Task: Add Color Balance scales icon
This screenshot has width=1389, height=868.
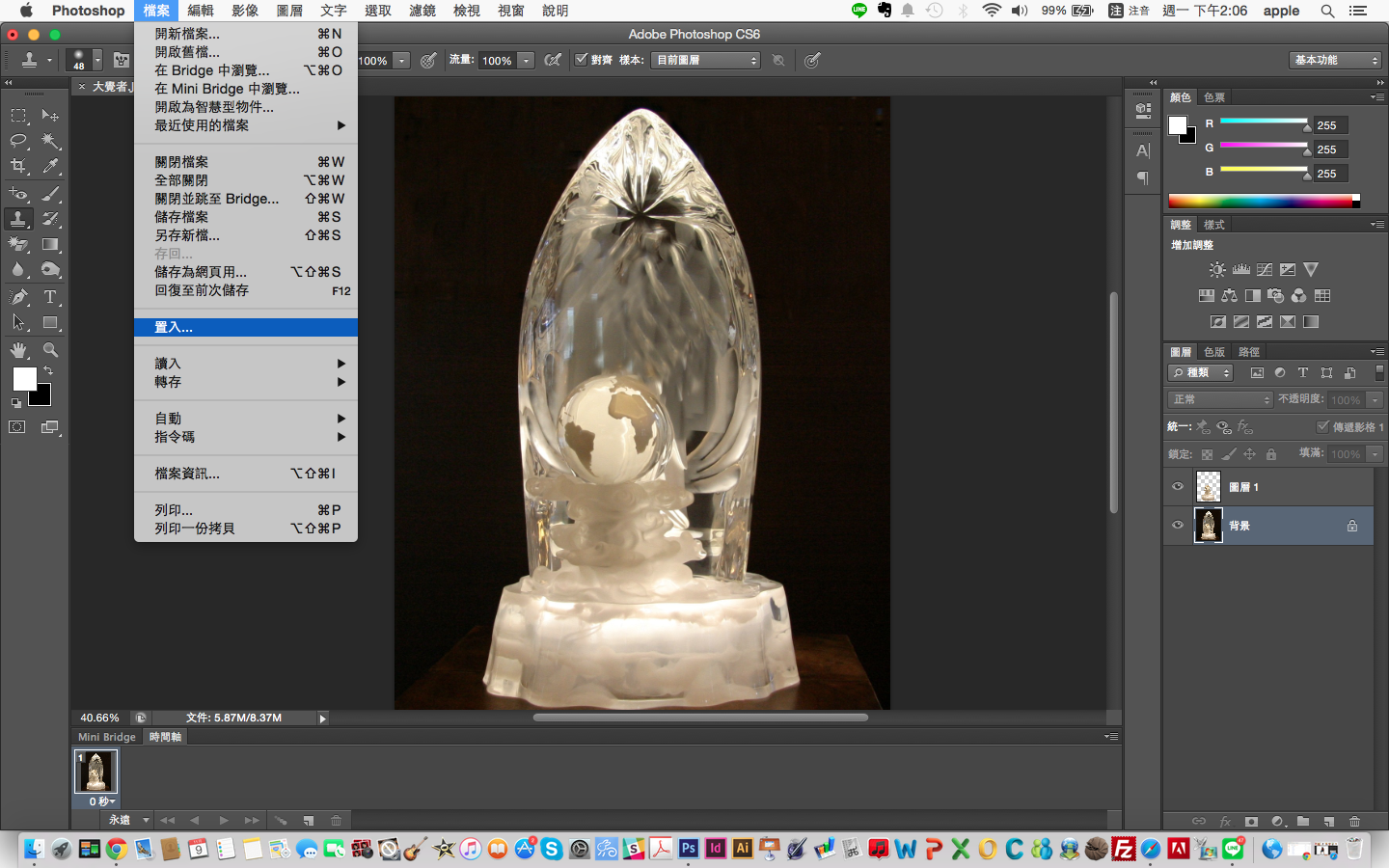Action: (1230, 296)
